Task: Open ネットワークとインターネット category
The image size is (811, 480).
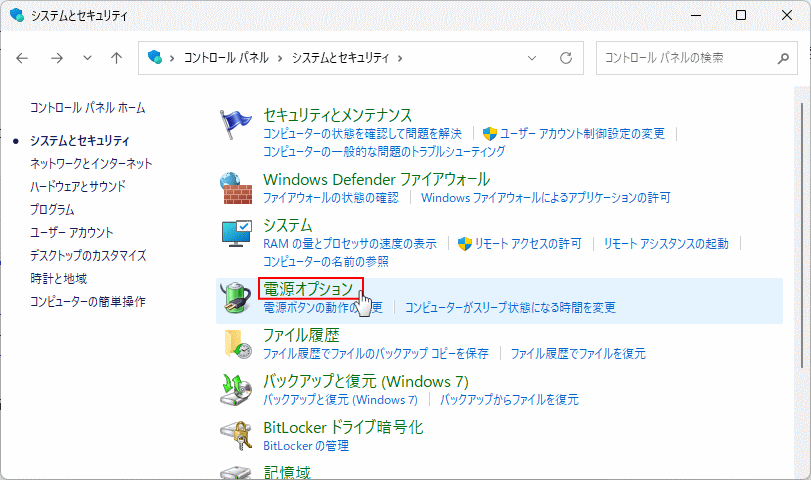Action: click(91, 163)
